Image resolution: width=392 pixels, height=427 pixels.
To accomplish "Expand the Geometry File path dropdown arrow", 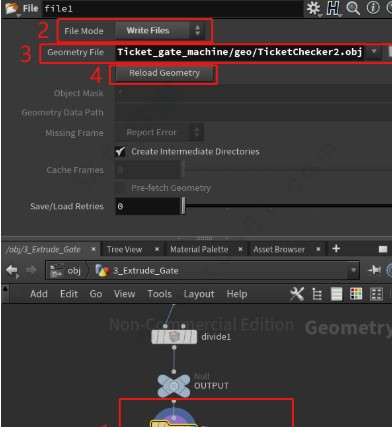I will coord(374,52).
